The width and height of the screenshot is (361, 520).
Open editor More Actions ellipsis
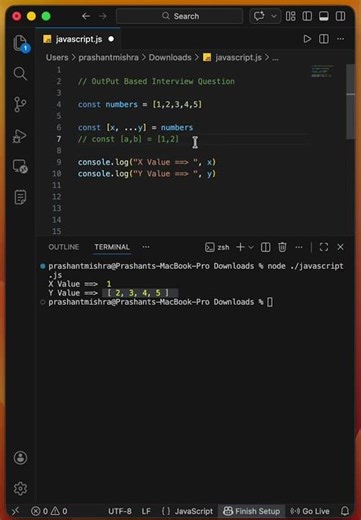[340, 39]
